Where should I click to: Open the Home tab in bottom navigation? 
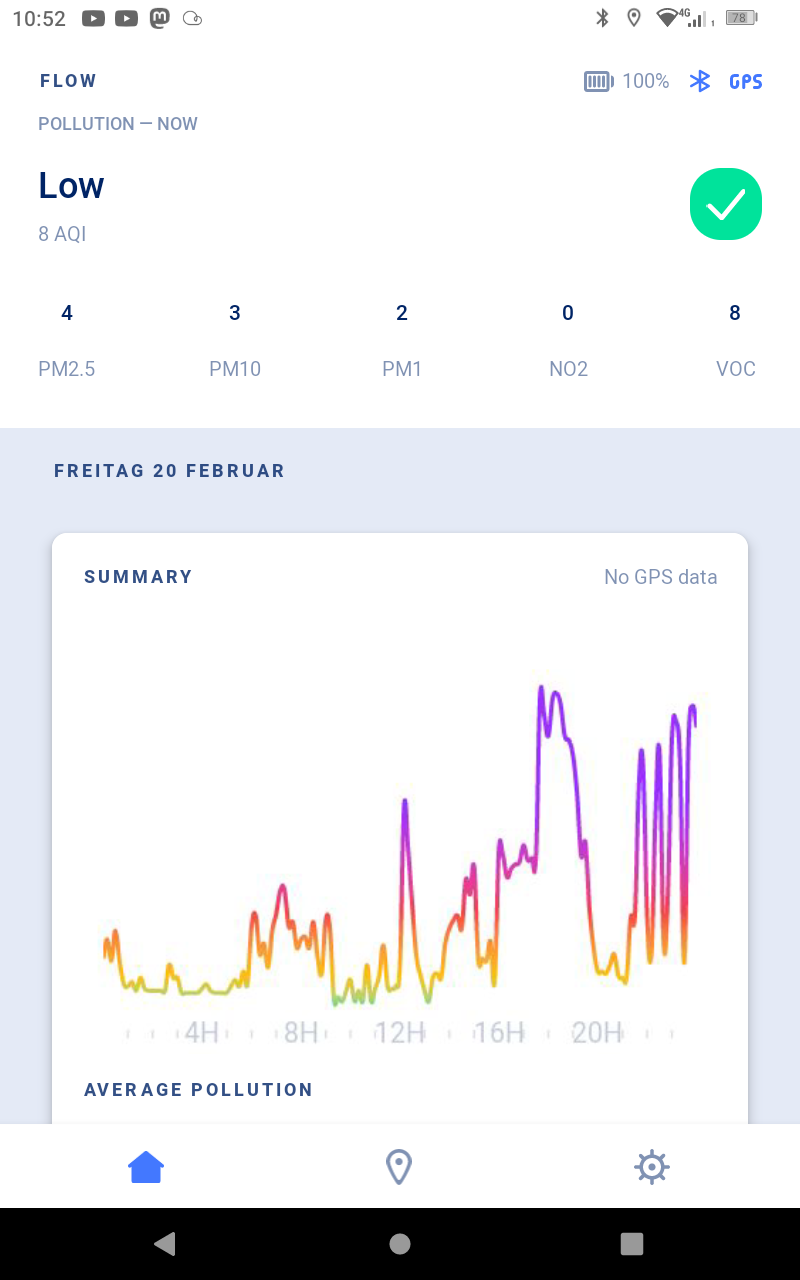tap(146, 1166)
